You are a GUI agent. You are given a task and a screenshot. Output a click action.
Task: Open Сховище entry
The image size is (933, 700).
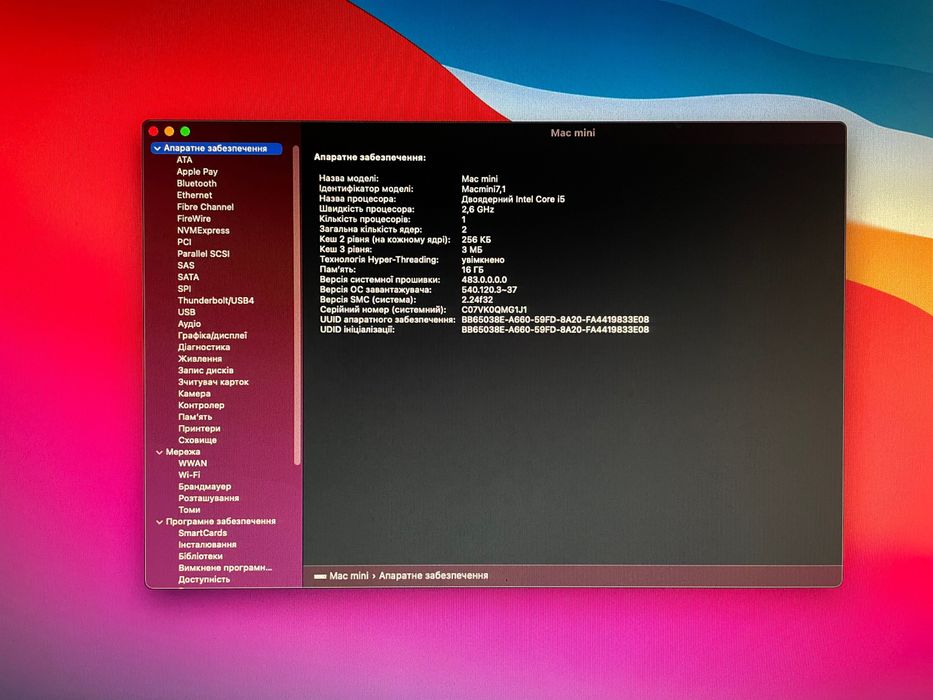(198, 440)
